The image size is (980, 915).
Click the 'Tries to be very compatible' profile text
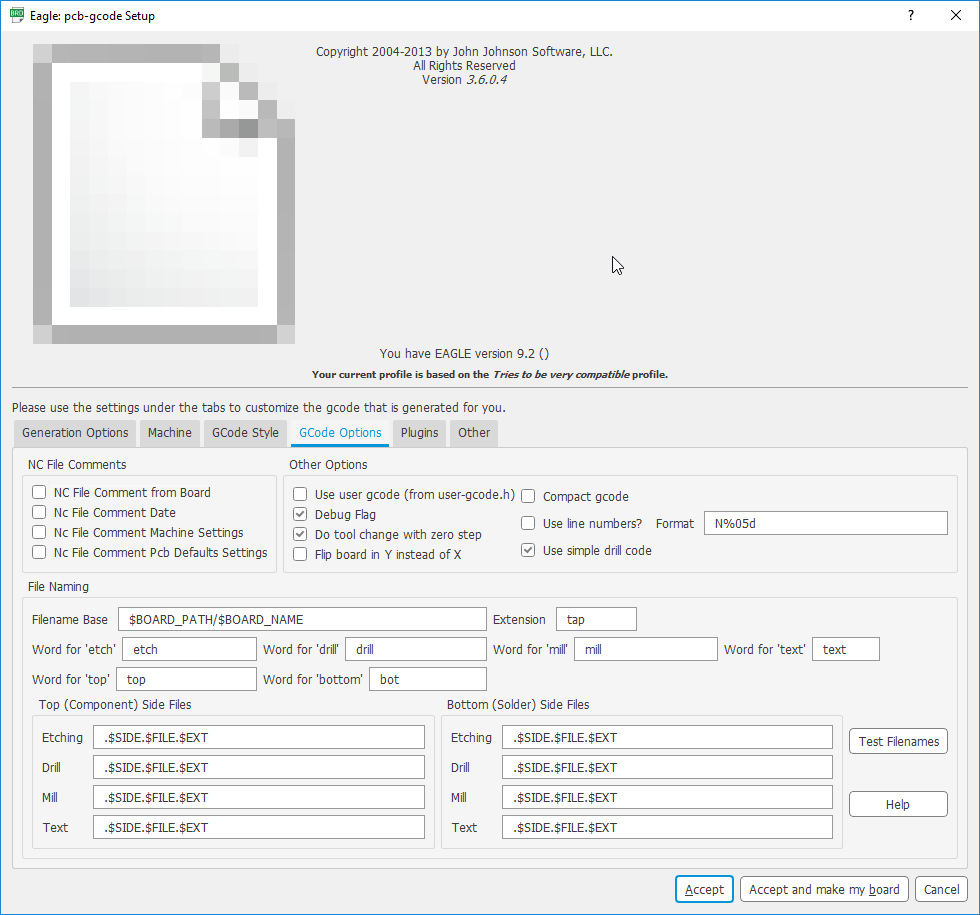tap(561, 374)
